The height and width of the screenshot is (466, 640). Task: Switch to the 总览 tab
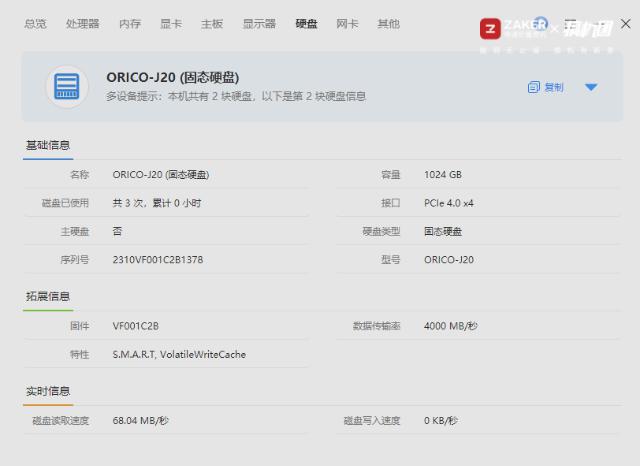click(x=36, y=24)
